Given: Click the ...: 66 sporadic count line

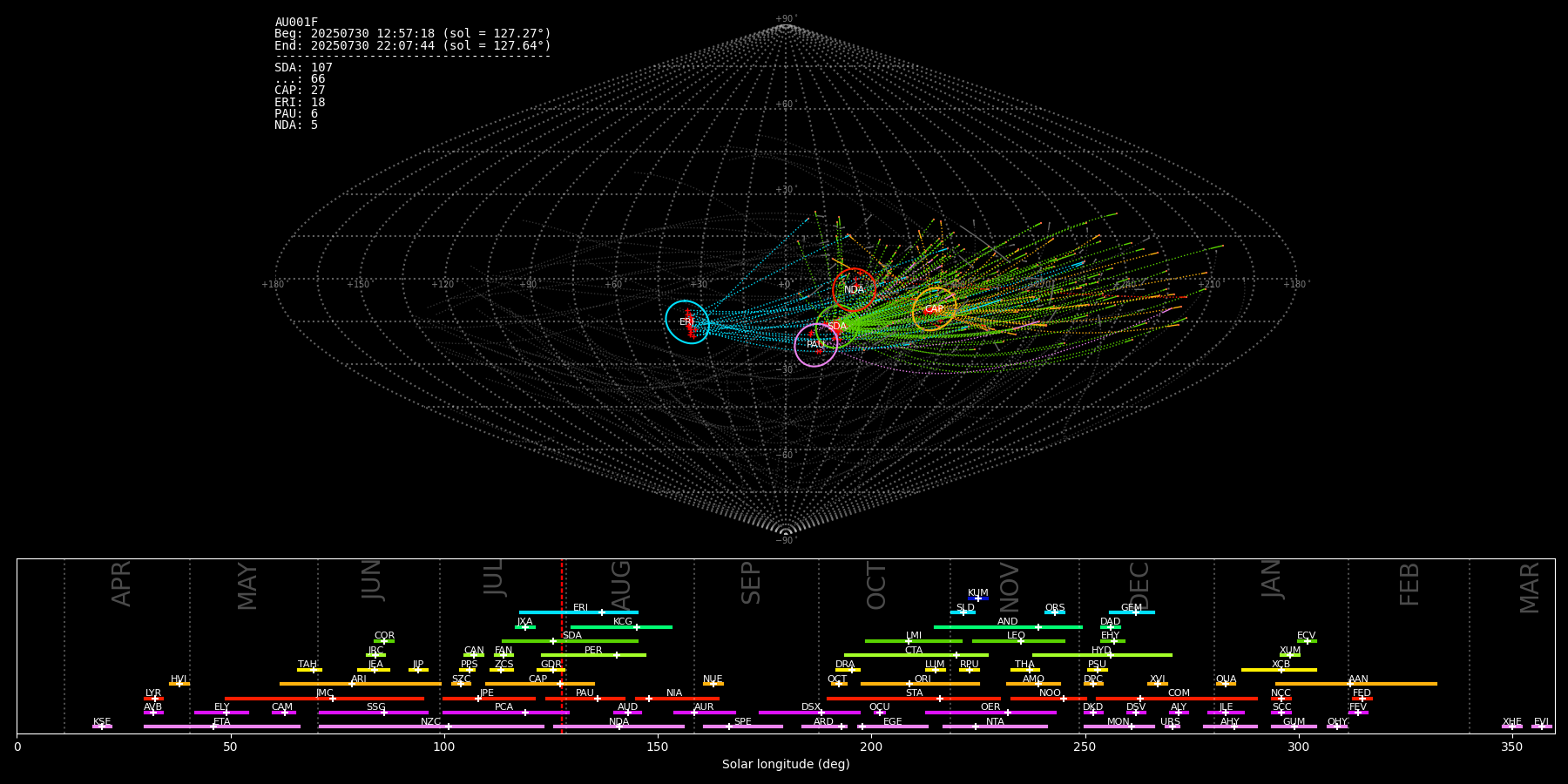Looking at the screenshot, I should pos(300,79).
